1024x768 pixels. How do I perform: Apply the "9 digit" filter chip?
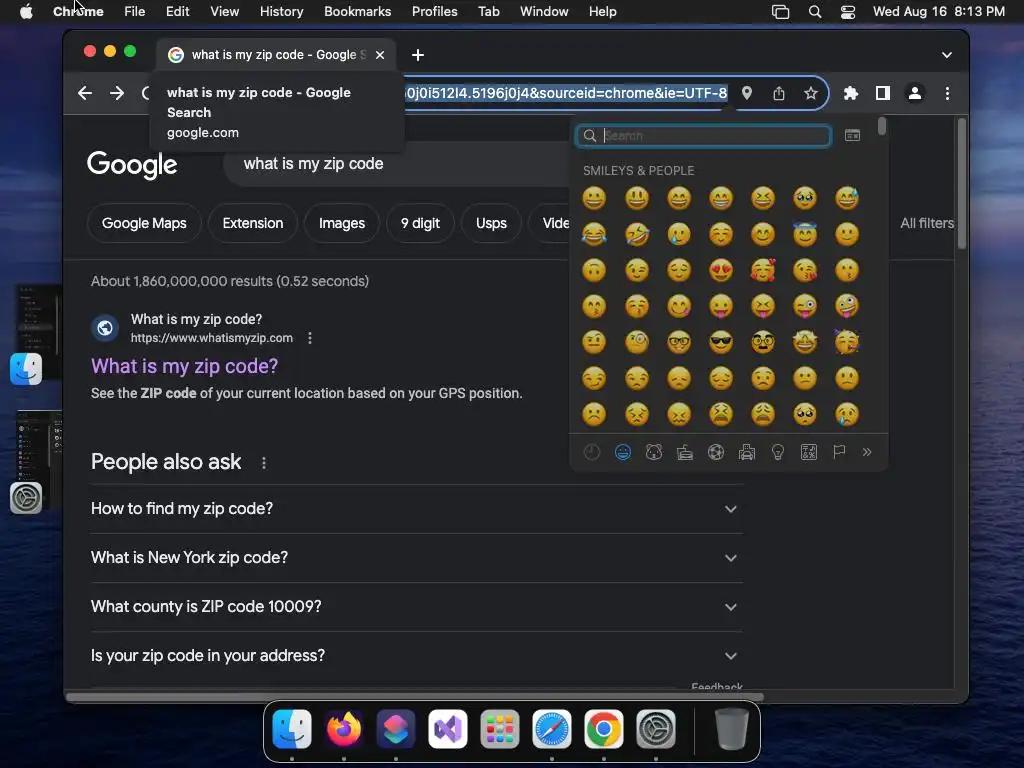point(420,223)
